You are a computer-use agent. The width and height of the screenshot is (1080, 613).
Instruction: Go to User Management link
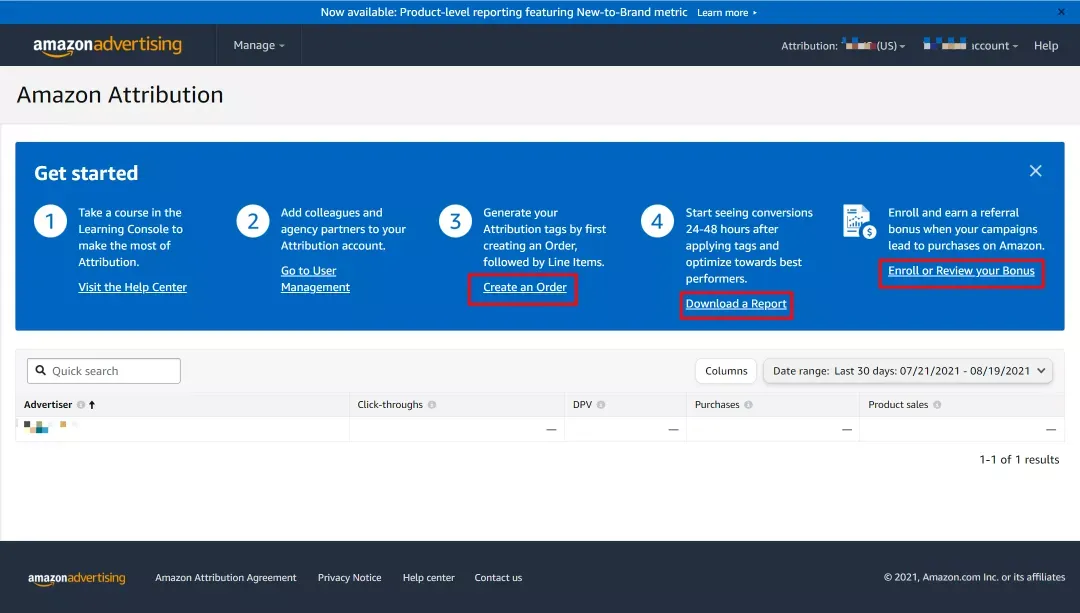315,279
